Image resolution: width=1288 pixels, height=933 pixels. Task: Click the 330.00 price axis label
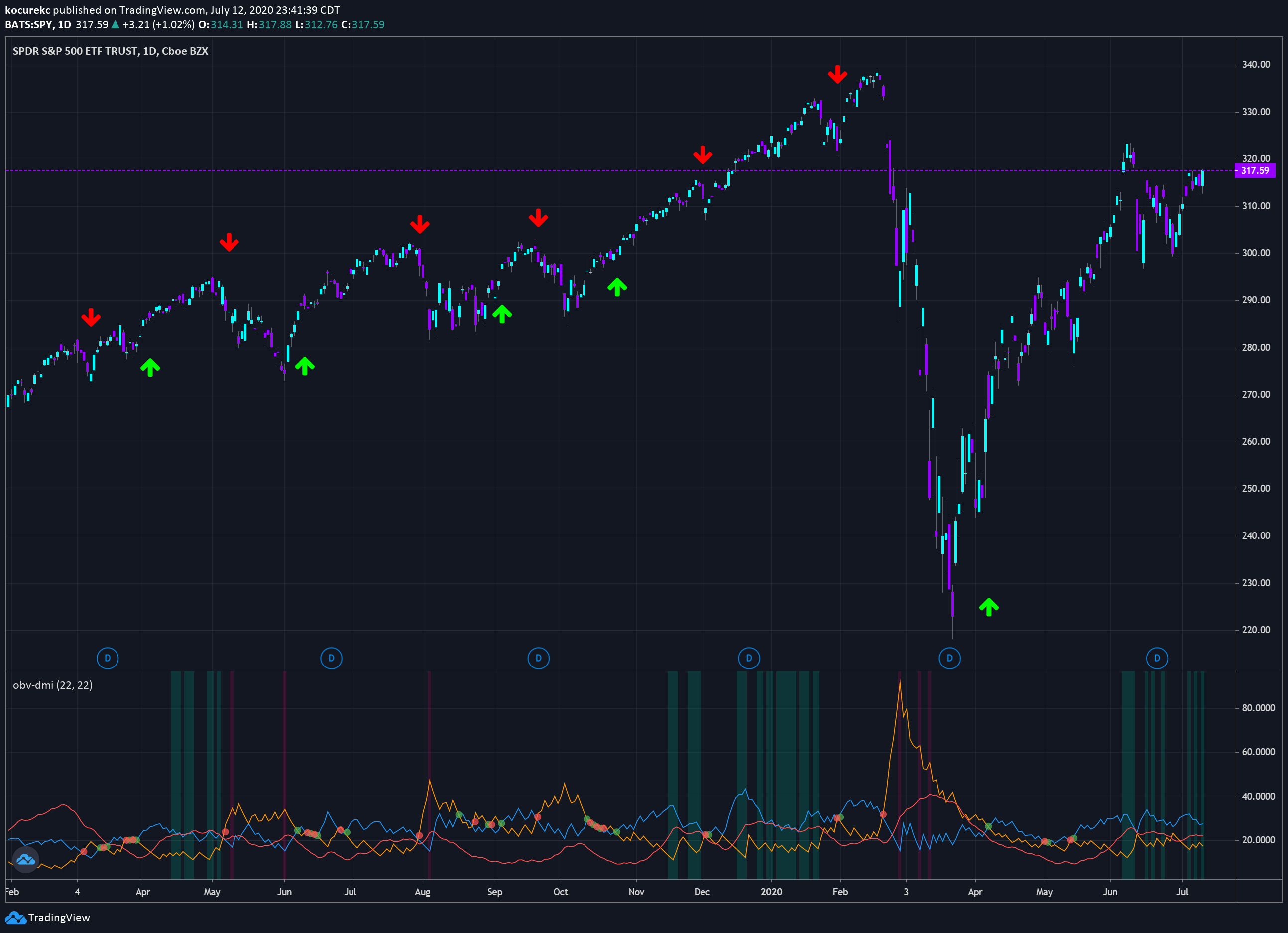(1256, 112)
